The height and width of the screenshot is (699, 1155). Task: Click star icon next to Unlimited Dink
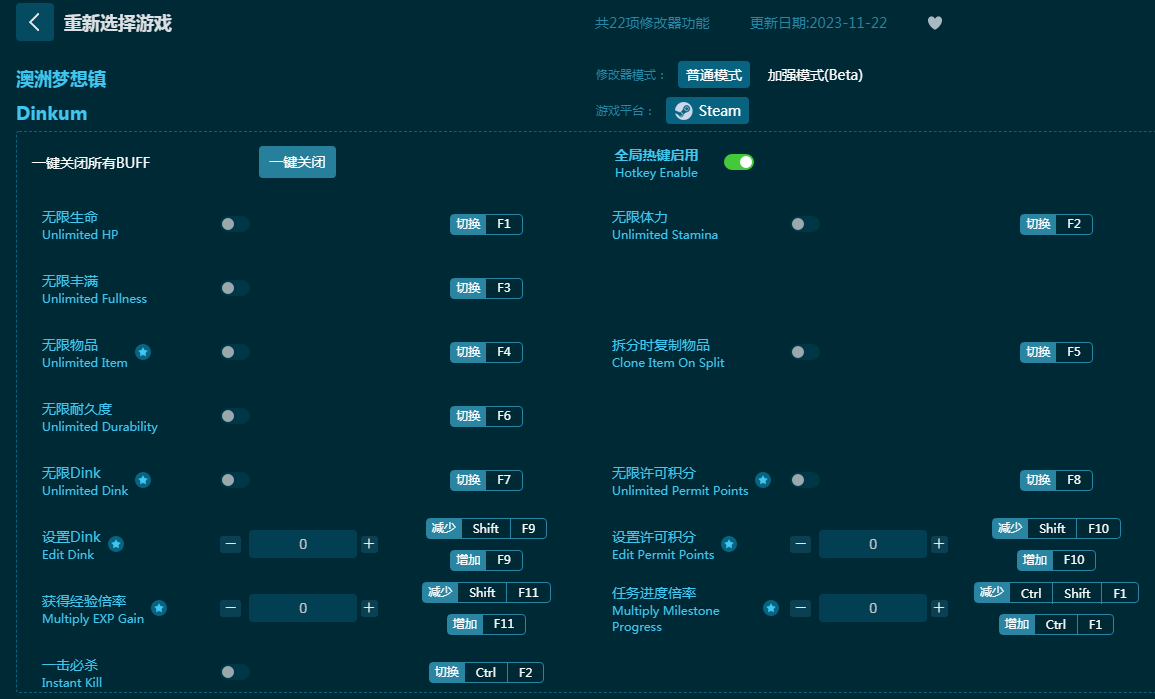click(x=143, y=480)
